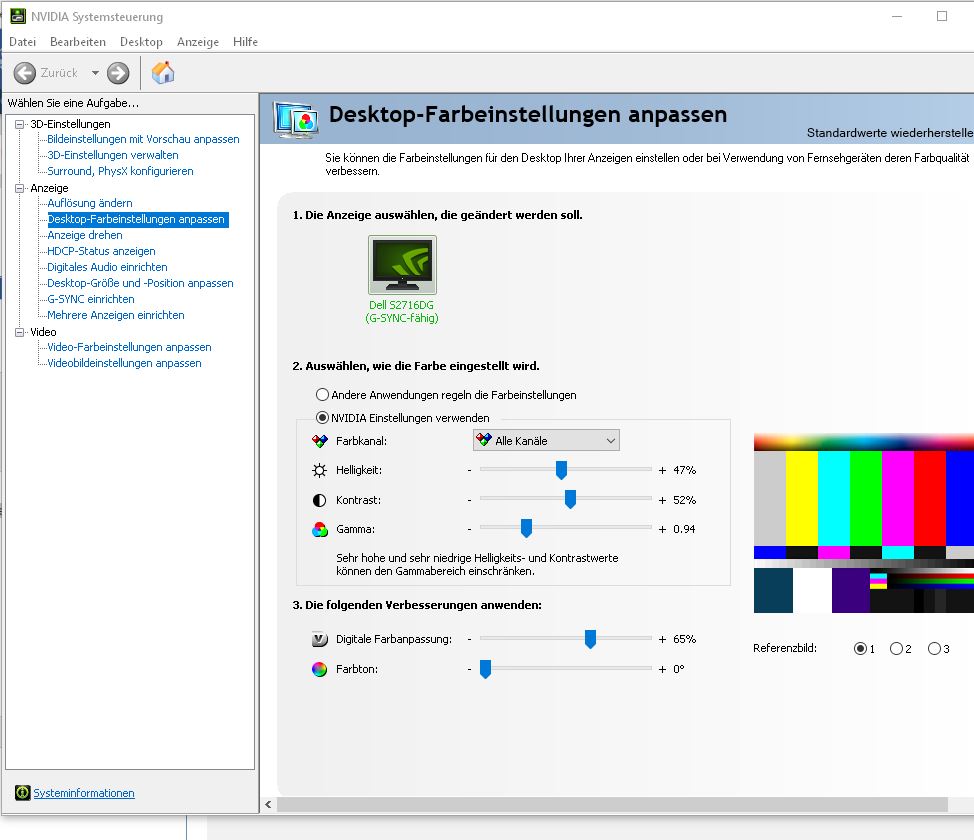
Task: Click the plus sign beside Helligkeit slider
Action: click(x=662, y=470)
